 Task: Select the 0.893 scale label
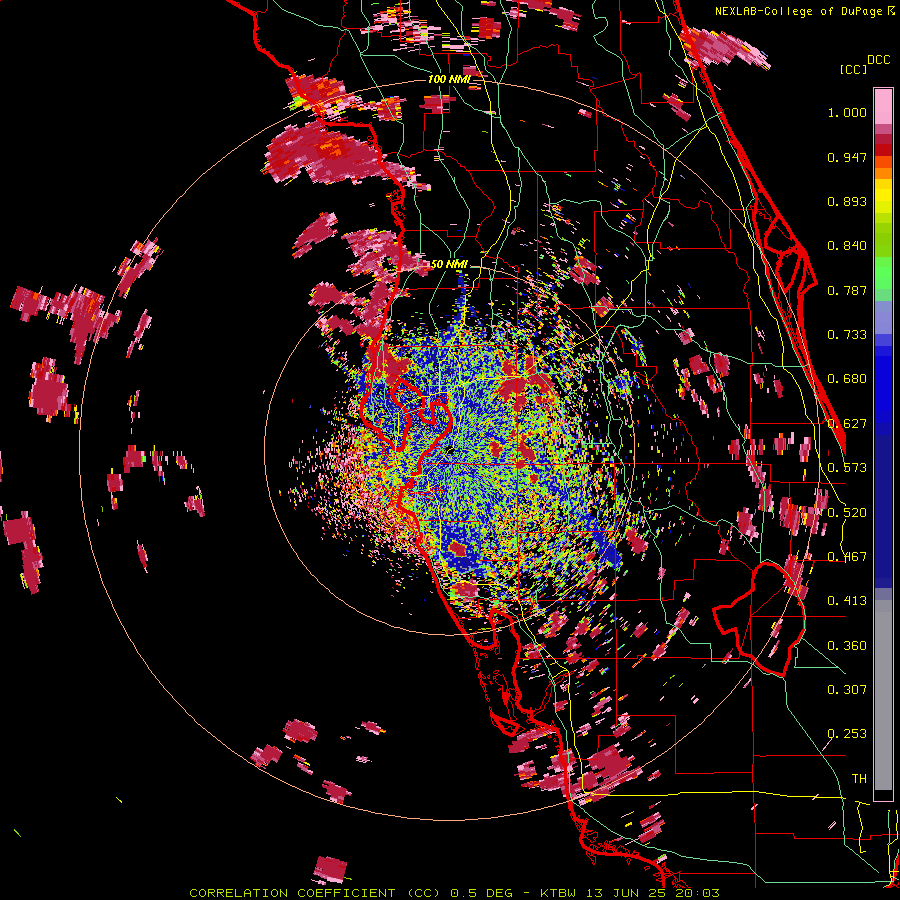pyautogui.click(x=847, y=201)
